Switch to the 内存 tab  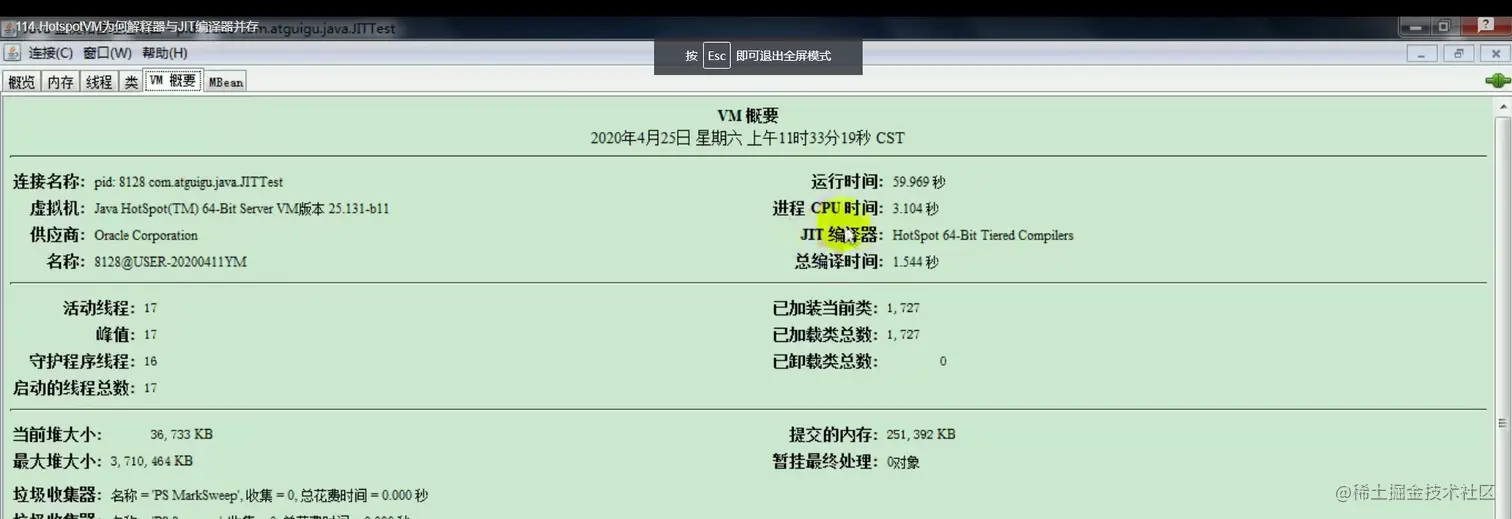[x=61, y=82]
